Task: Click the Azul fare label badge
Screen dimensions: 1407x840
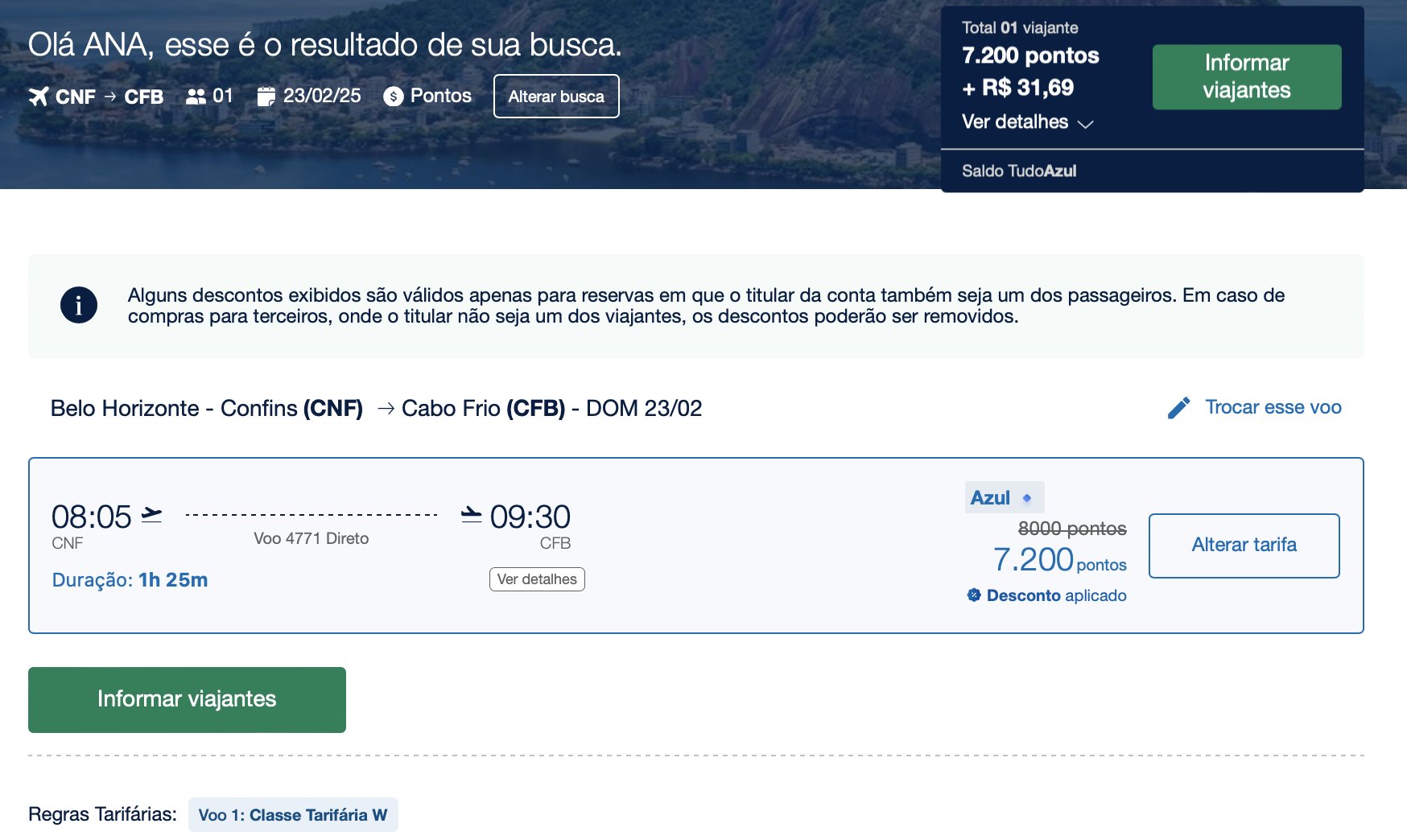Action: coord(1005,498)
